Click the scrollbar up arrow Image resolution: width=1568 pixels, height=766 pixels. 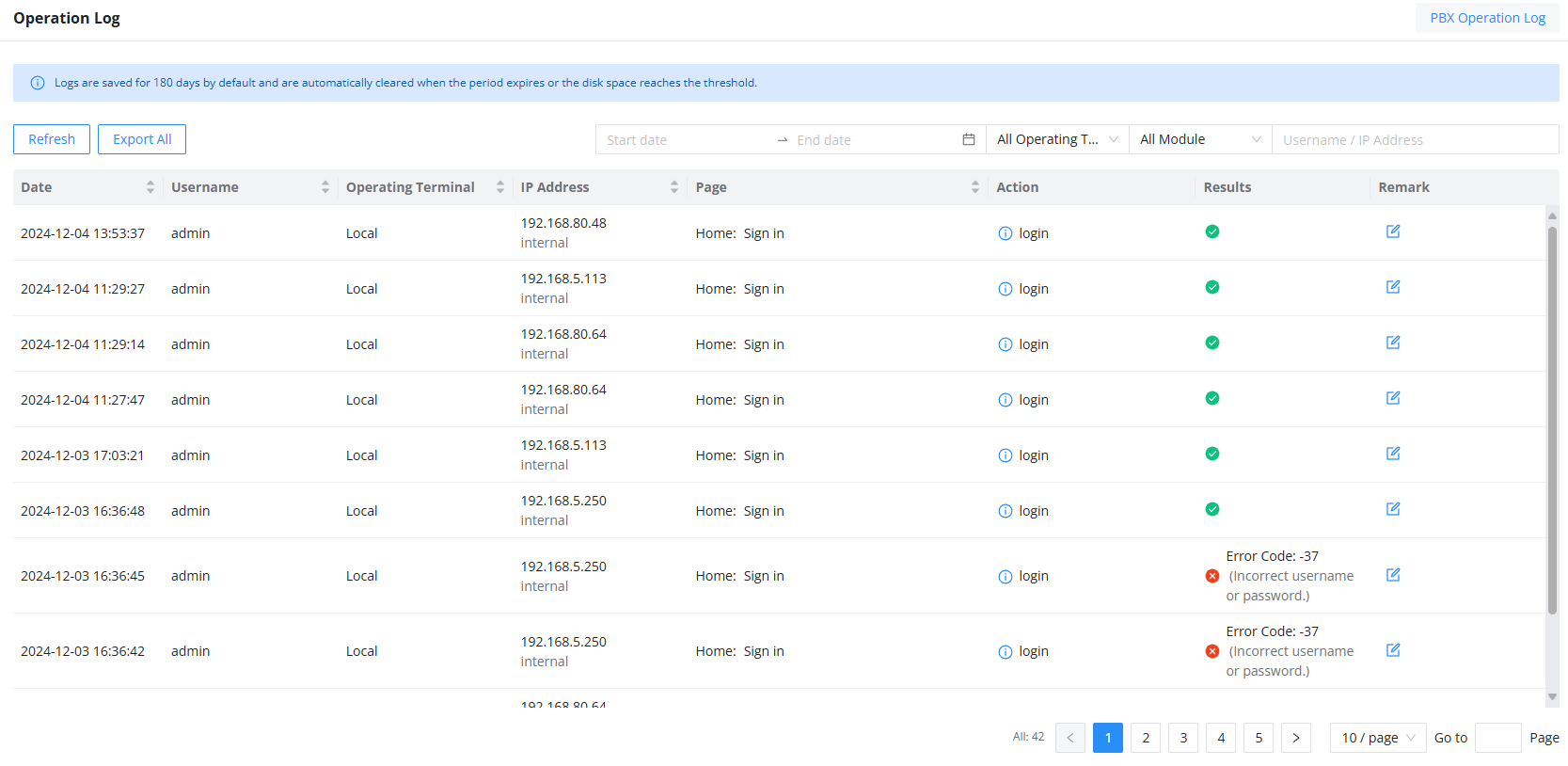(x=1552, y=215)
